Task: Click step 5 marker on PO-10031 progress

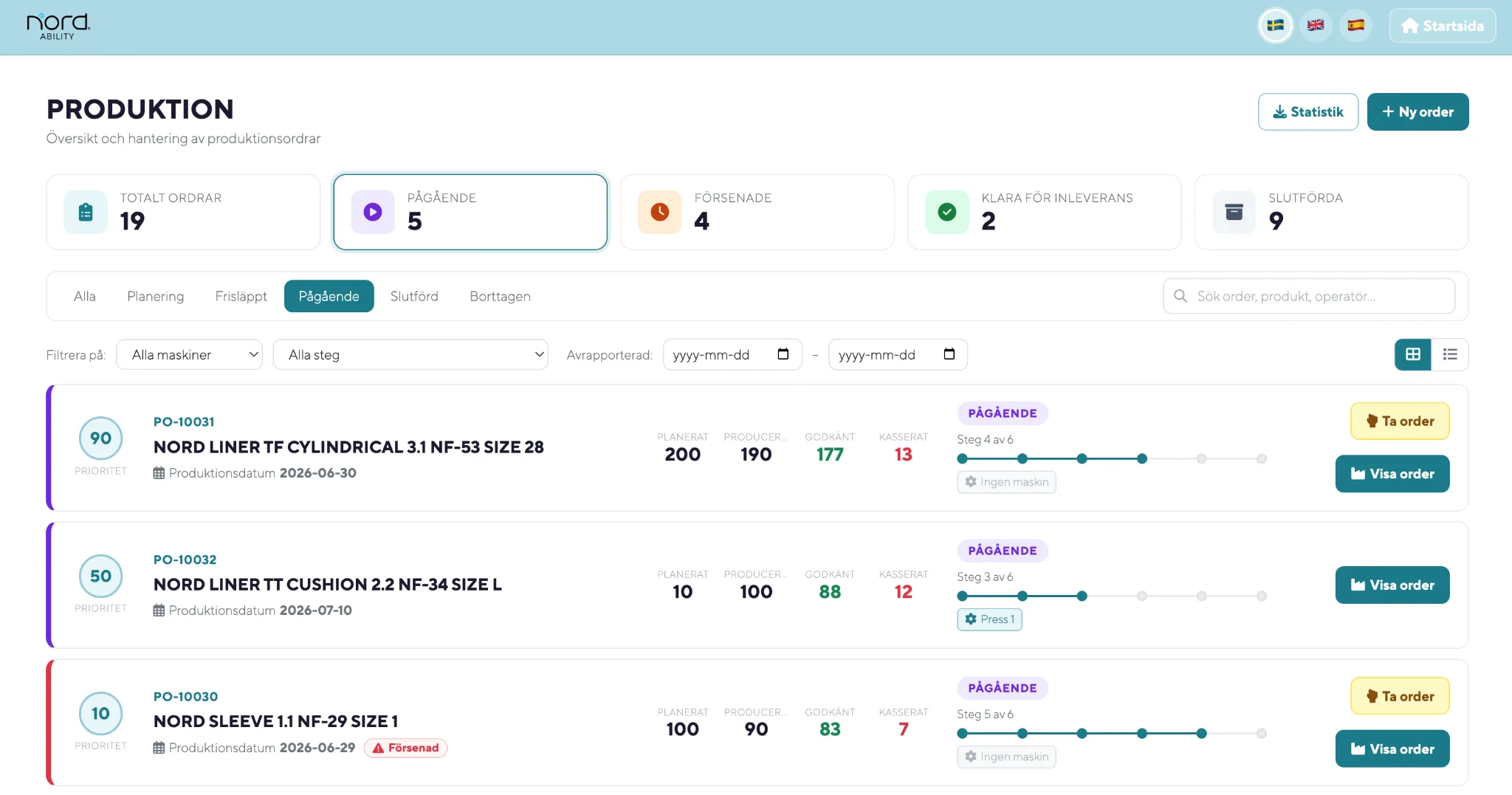Action: 1201,458
